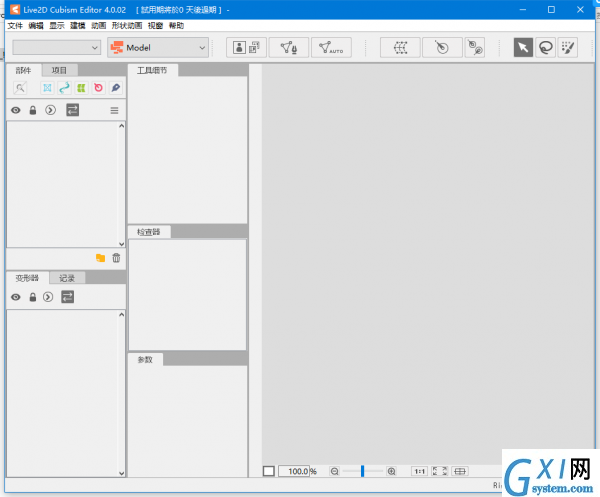Toggle the green warp deformer filter

click(81, 88)
